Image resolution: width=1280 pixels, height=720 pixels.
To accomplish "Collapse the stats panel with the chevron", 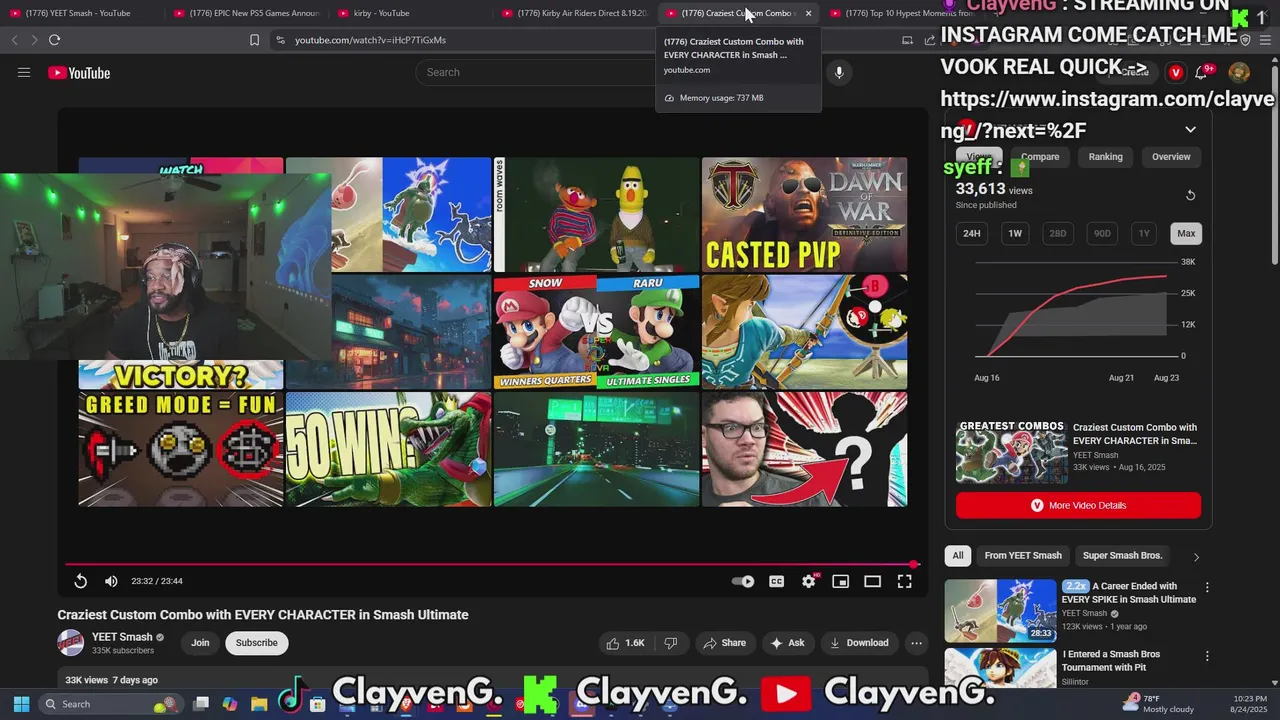I will (x=1190, y=130).
